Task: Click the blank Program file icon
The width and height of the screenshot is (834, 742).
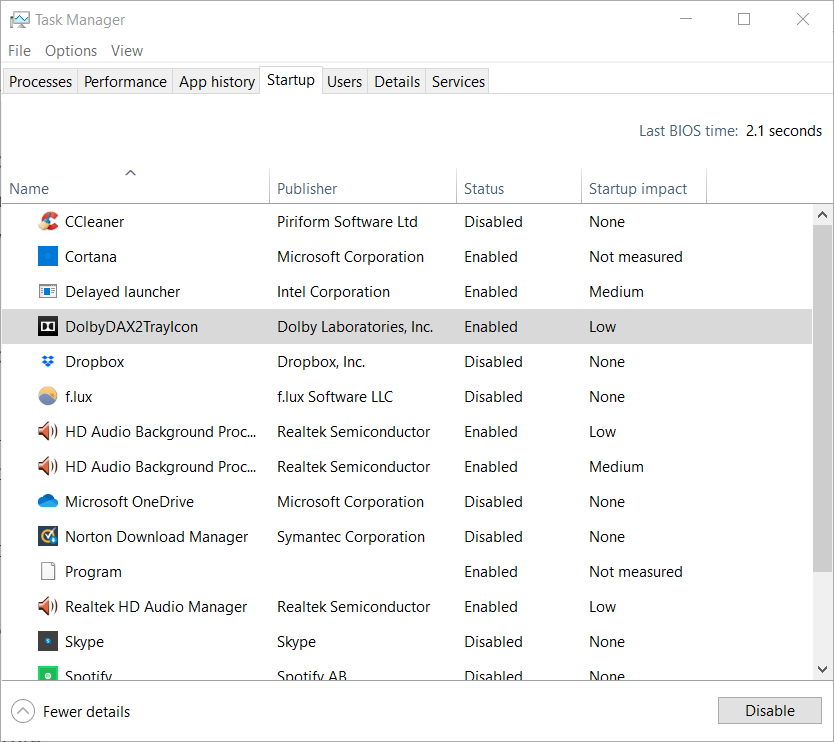Action: (x=48, y=571)
